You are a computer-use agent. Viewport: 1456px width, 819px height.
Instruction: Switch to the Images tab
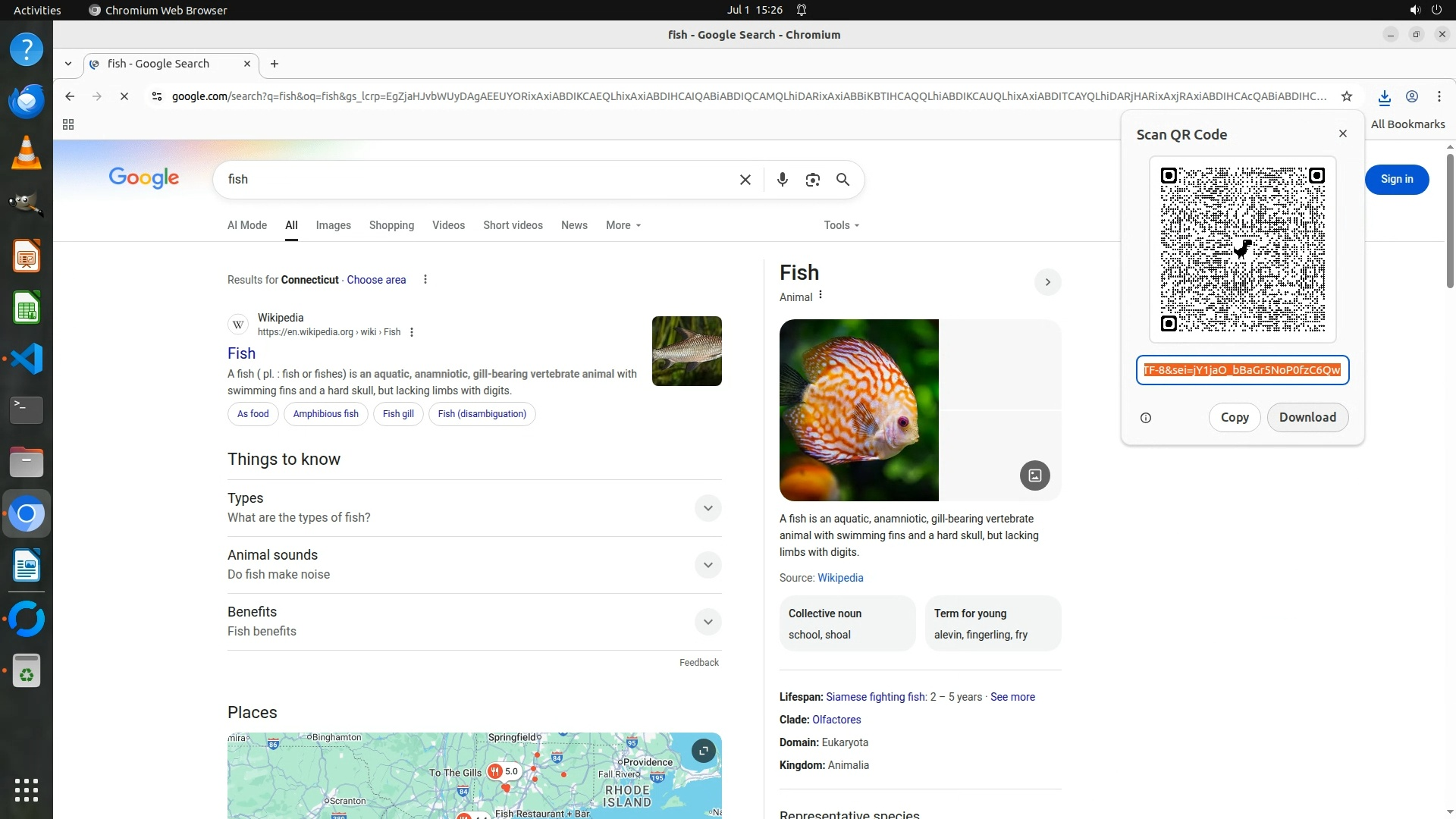pos(333,225)
